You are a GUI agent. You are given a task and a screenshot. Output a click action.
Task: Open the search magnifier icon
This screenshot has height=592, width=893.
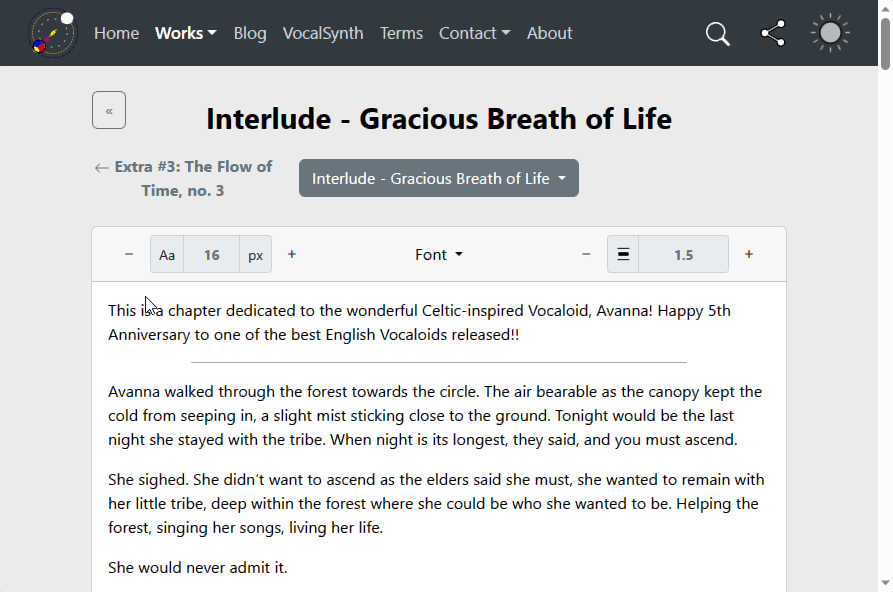pyautogui.click(x=718, y=34)
